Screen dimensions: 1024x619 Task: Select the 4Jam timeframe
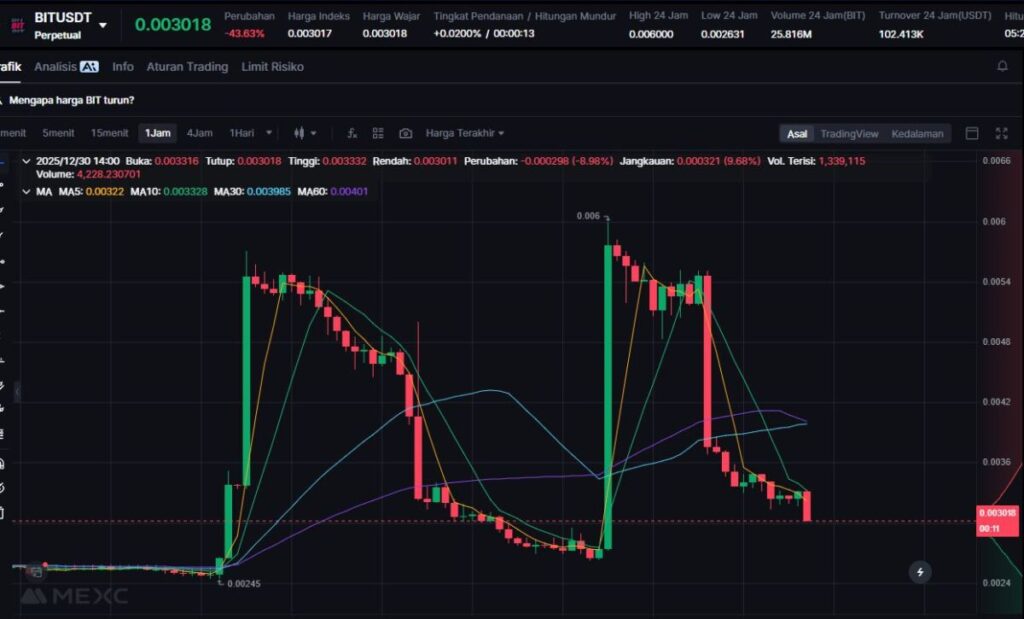(x=199, y=133)
